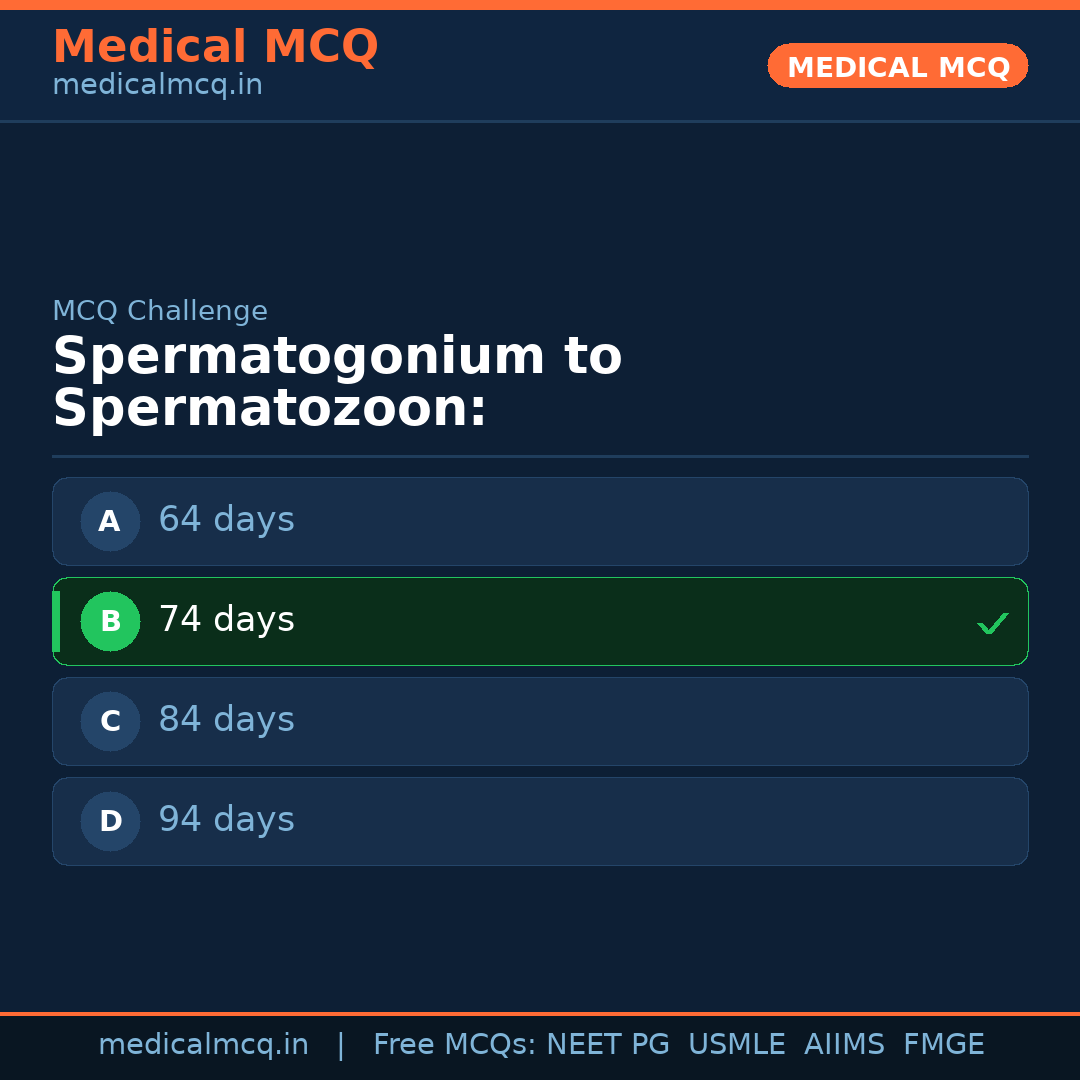Choose the 84 days option
Viewport: 1080px width, 1080px height.
click(x=226, y=720)
